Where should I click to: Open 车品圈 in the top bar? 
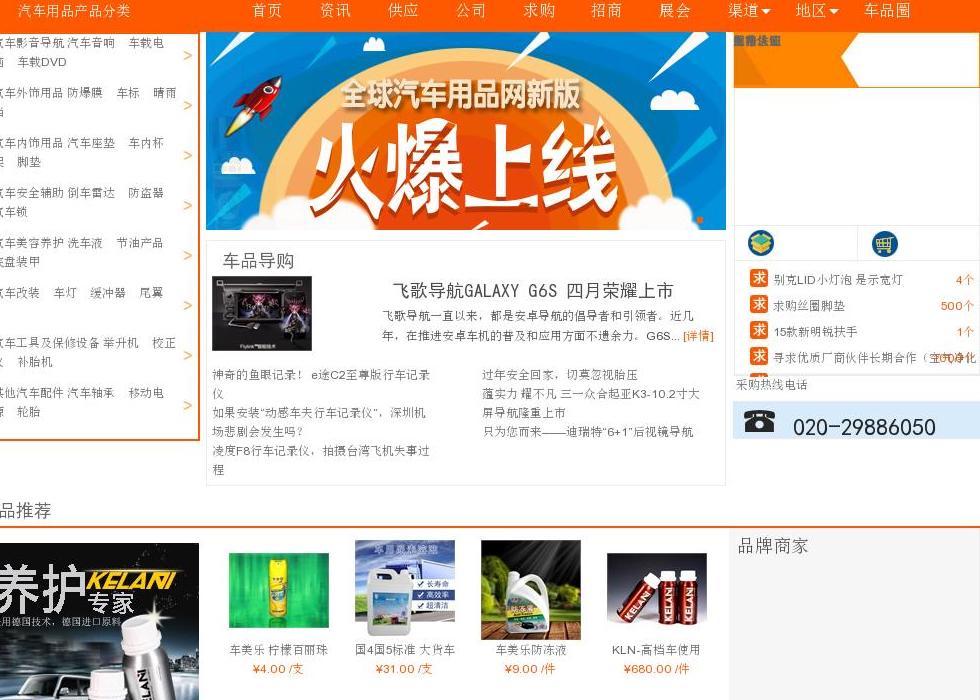point(887,11)
